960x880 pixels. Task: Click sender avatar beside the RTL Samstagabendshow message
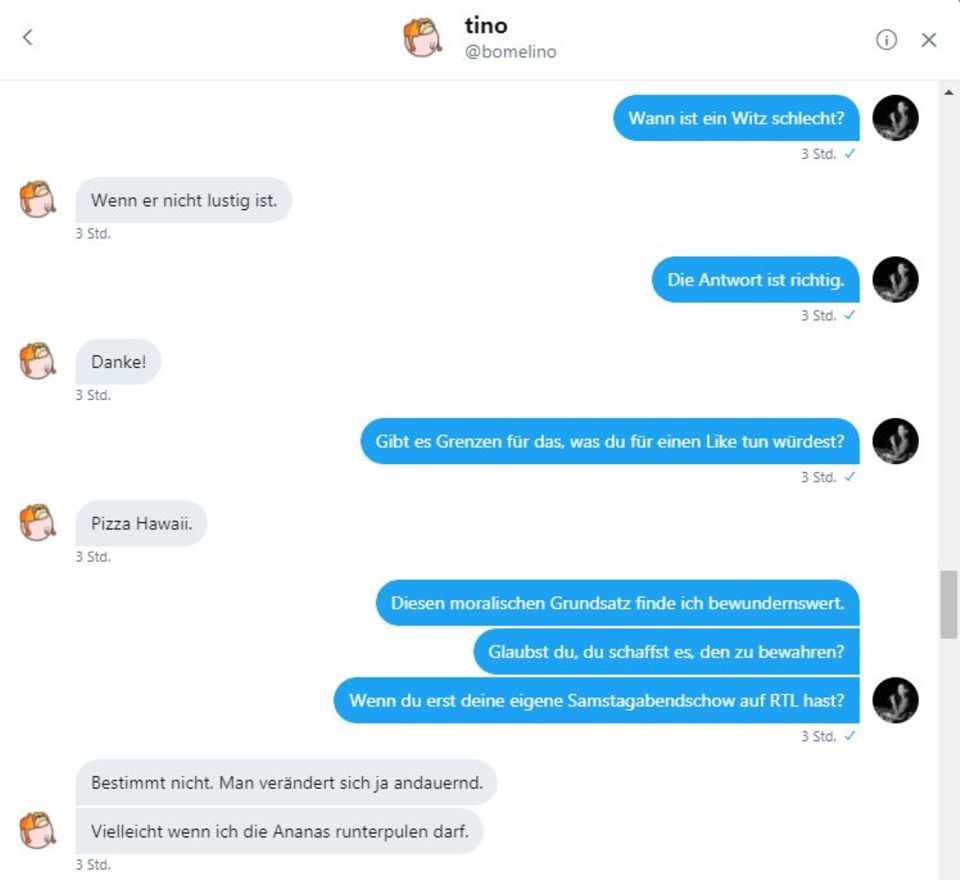pos(895,700)
